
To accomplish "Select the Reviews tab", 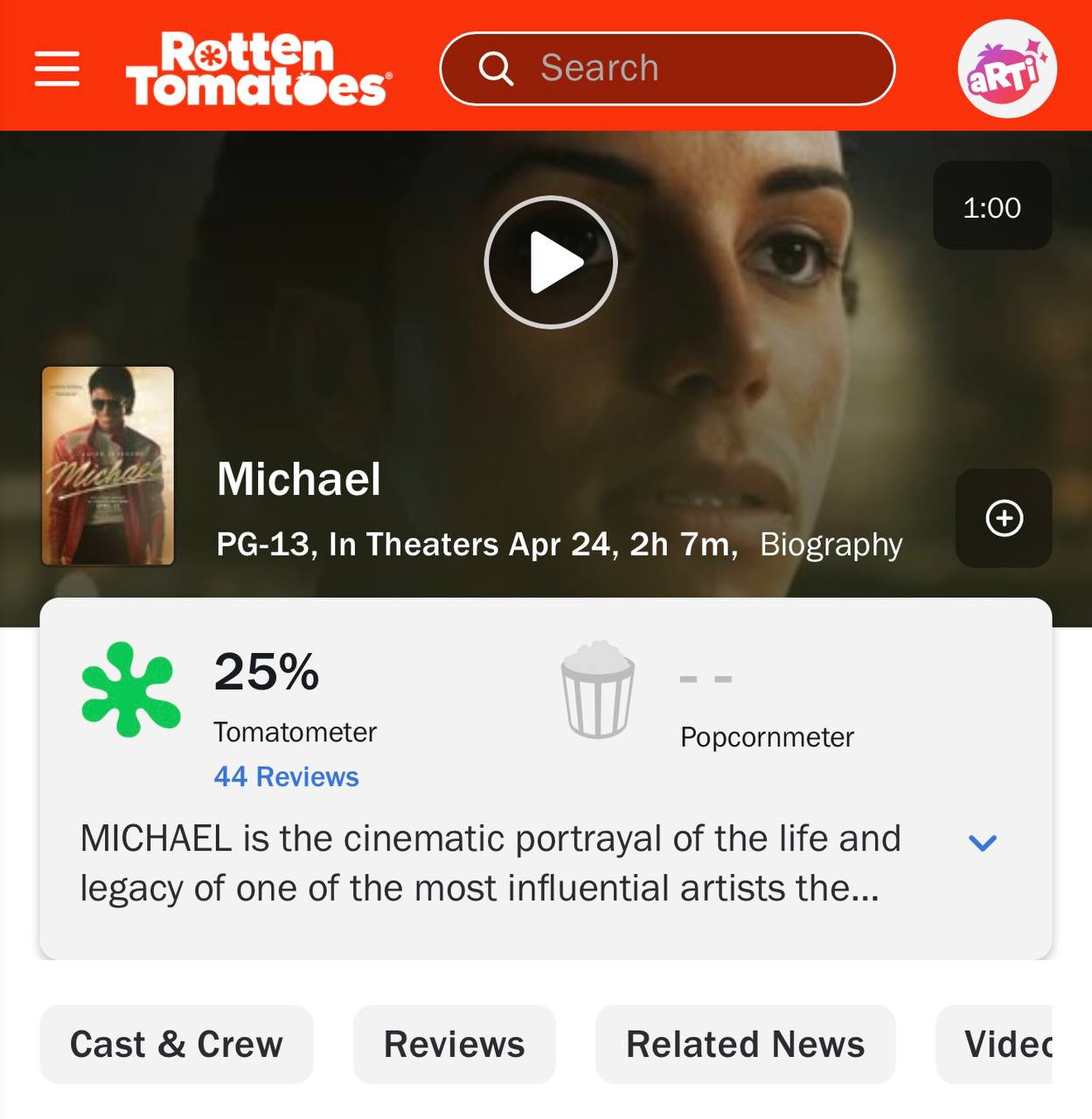I will [x=455, y=1045].
